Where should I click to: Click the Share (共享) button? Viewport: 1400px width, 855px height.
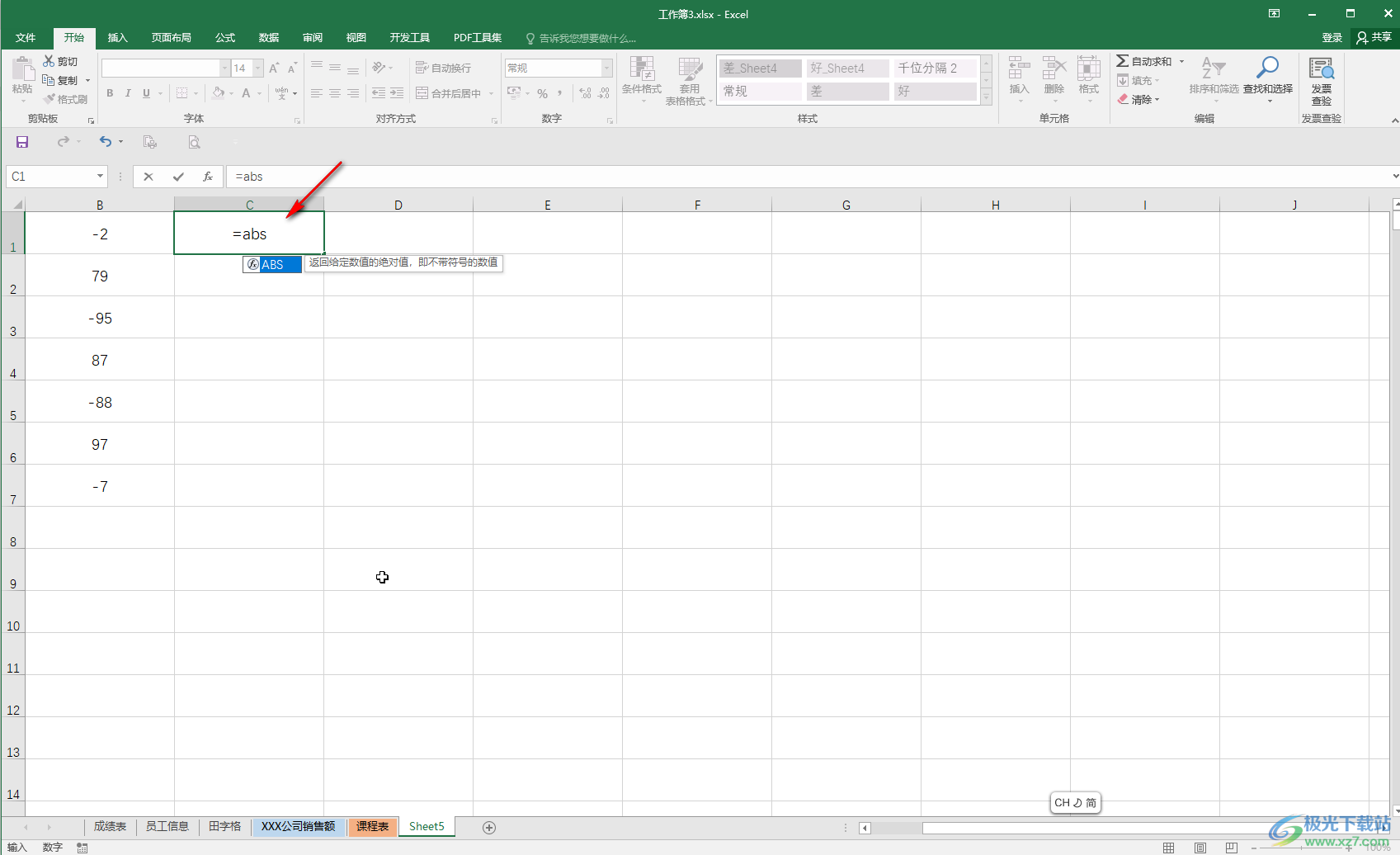1374,37
